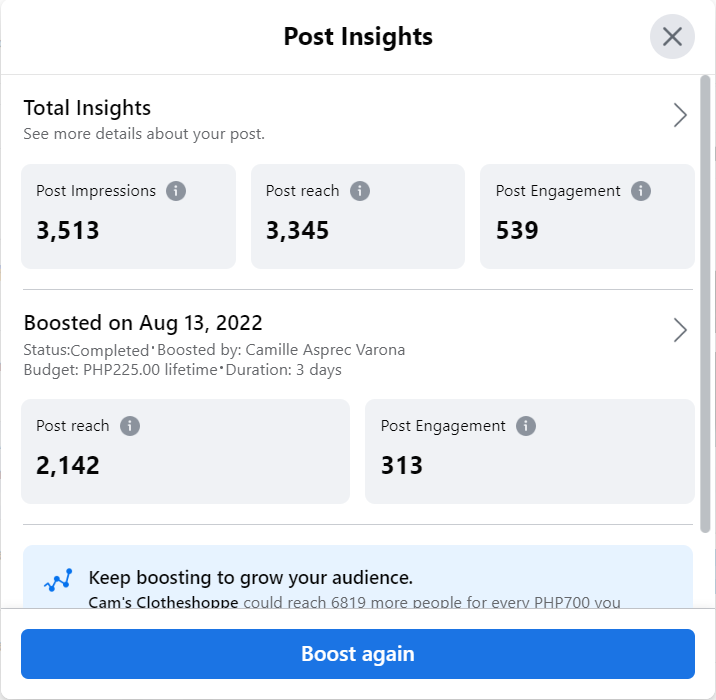Click the Total Insights heading
The width and height of the screenshot is (716, 700).
click(87, 108)
